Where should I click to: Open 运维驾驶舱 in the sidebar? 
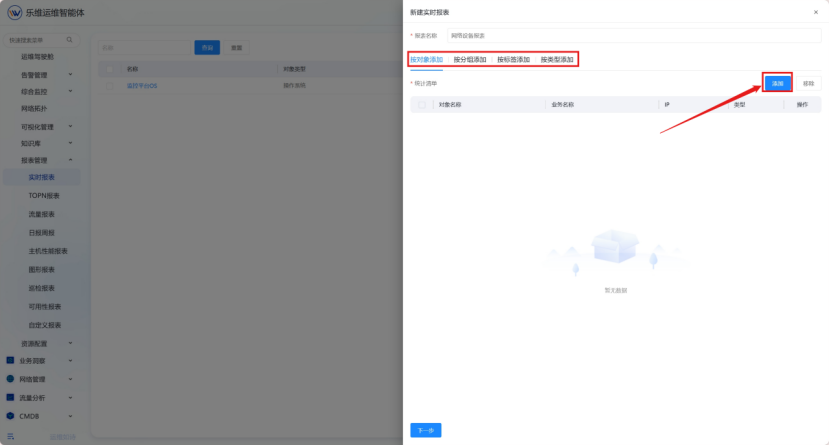[x=37, y=57]
